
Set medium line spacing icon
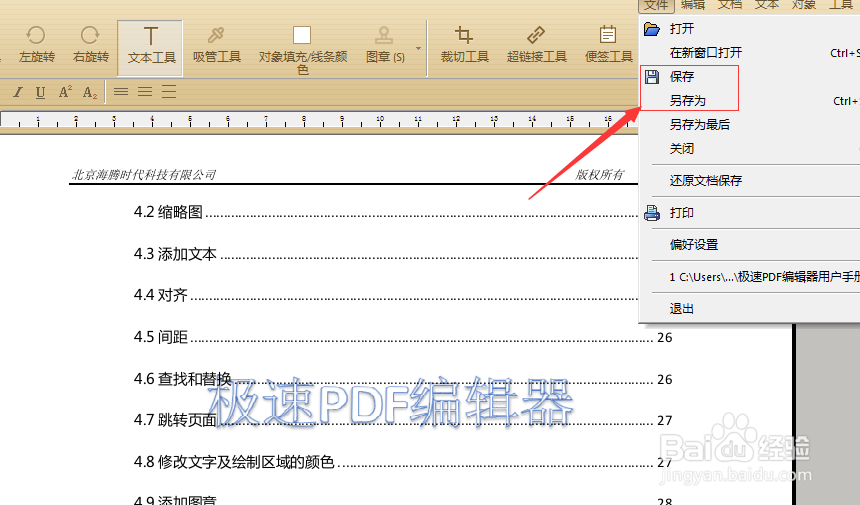(x=145, y=92)
